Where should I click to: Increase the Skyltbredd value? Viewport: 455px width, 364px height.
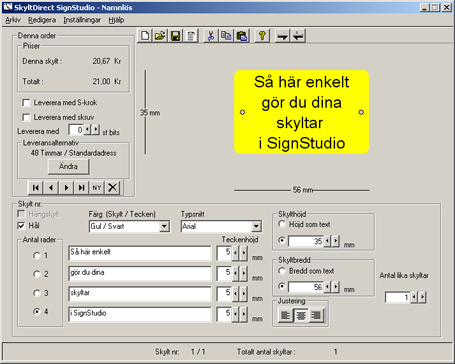point(336,286)
